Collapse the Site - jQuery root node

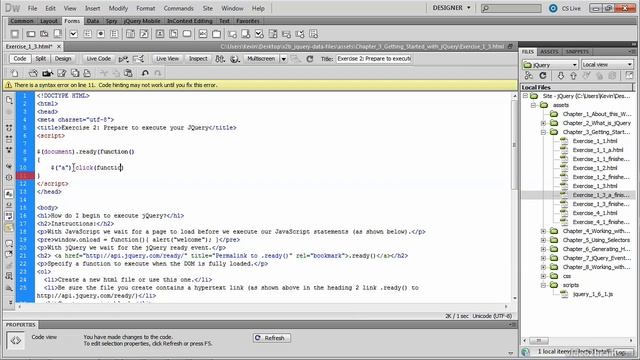[x=526, y=96]
